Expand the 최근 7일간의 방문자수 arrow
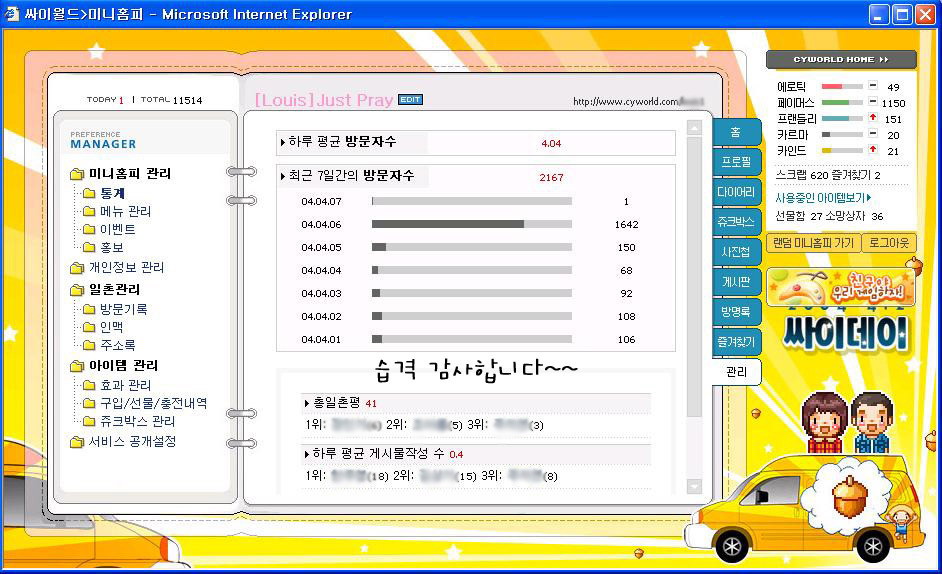Screen dimensions: 942x574 [283, 176]
